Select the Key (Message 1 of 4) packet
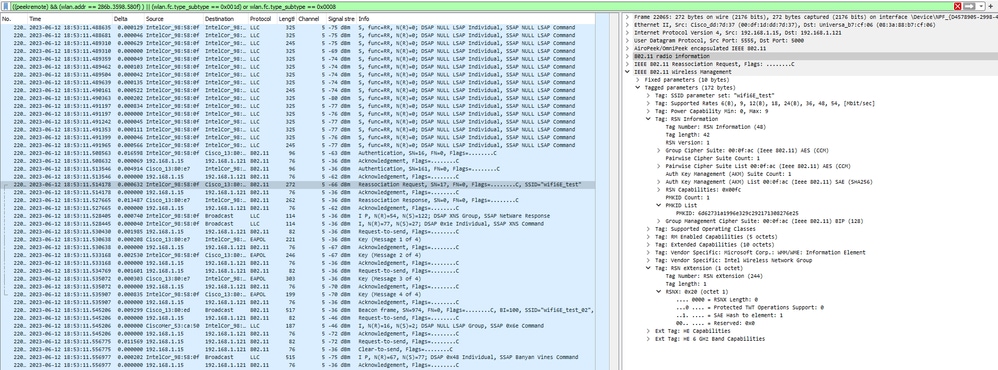Viewport: 998px width, 370px height. [298, 239]
